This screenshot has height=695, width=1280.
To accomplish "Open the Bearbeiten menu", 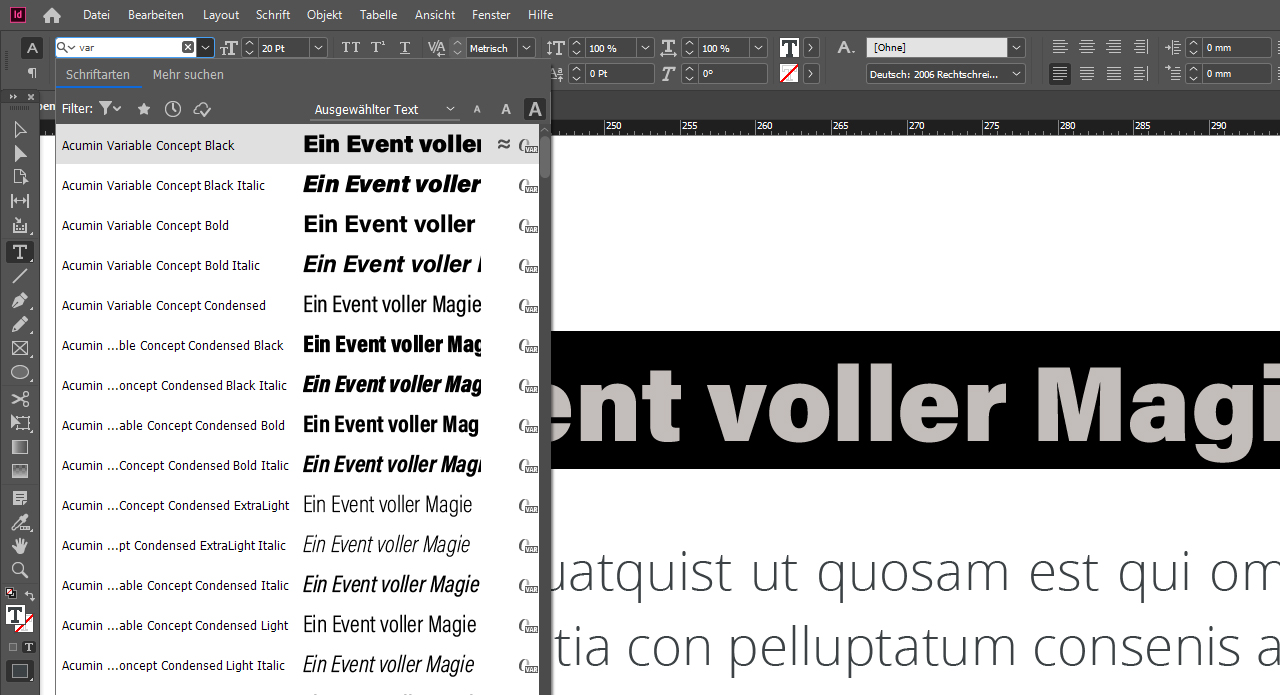I will [156, 15].
